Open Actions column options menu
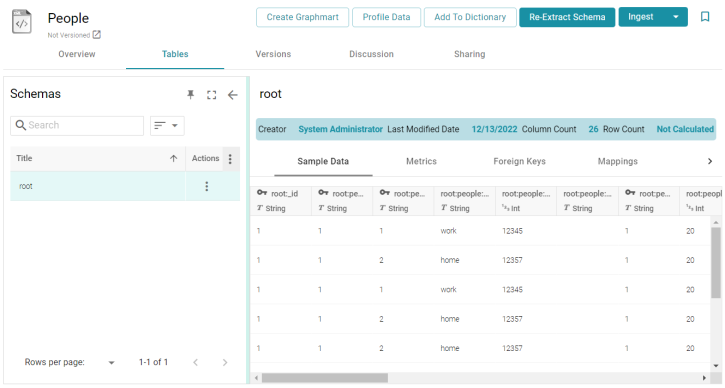Image resolution: width=725 pixels, height=388 pixels. (x=230, y=159)
